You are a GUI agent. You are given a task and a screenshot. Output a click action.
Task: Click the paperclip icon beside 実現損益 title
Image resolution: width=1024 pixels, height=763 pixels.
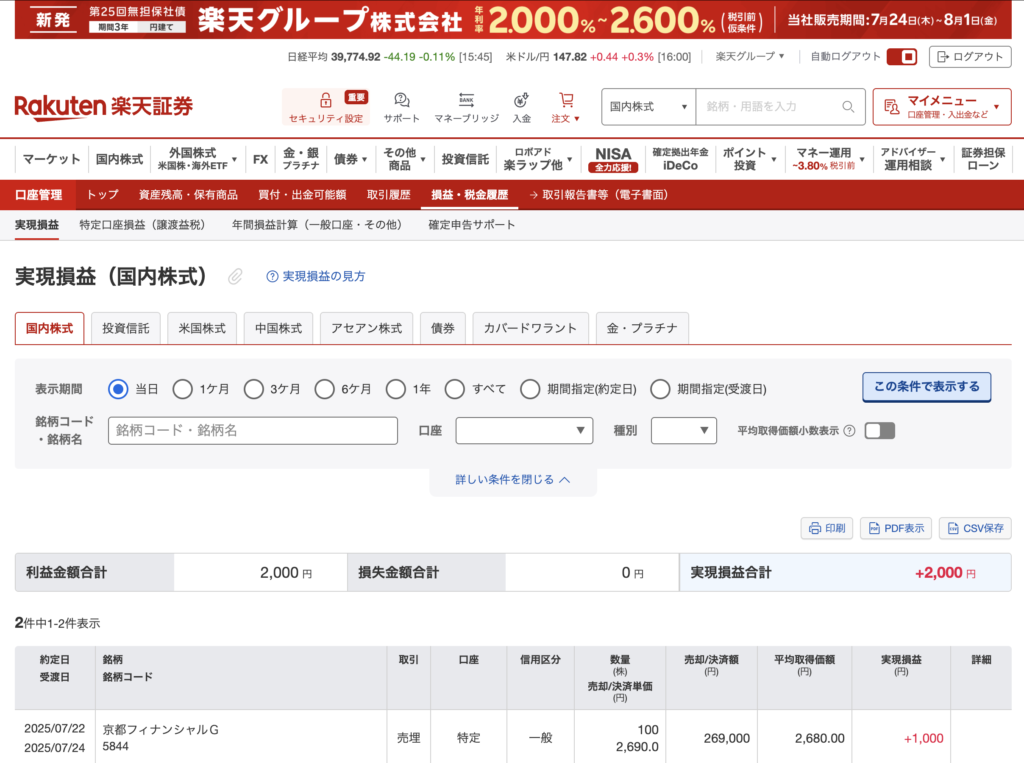(235, 276)
